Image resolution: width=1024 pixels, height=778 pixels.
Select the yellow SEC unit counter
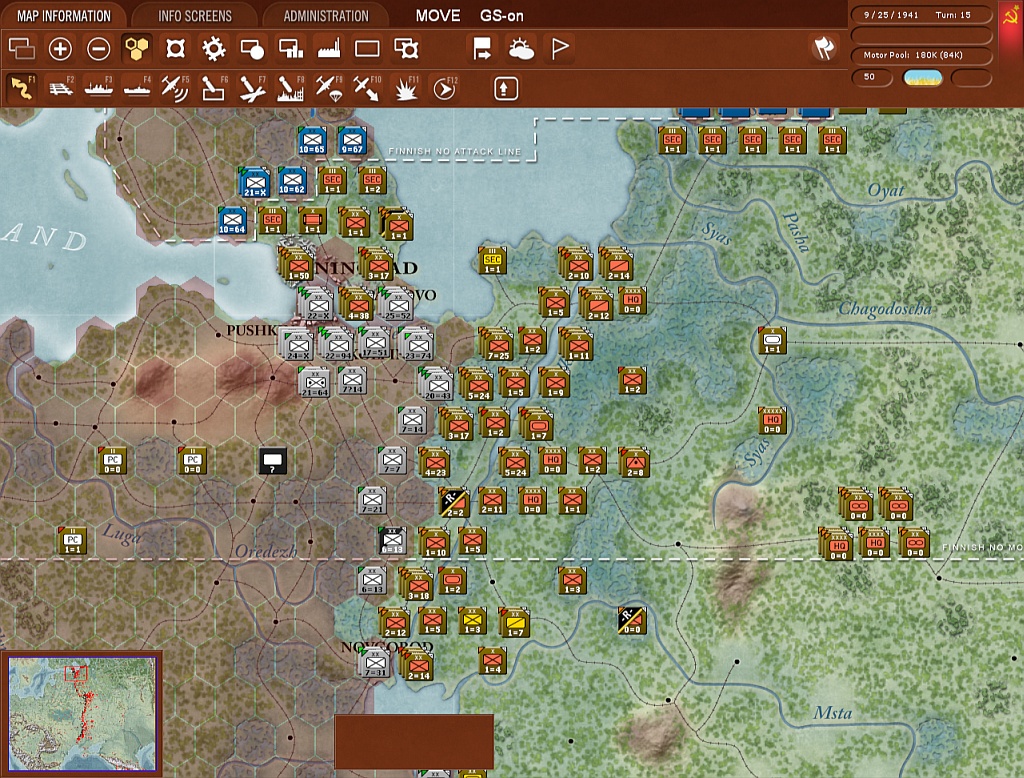click(492, 260)
